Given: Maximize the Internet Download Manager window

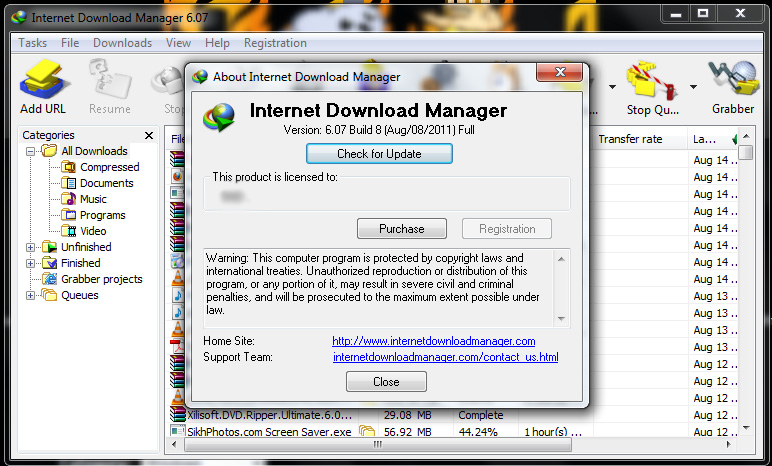Looking at the screenshot, I should coord(703,13).
